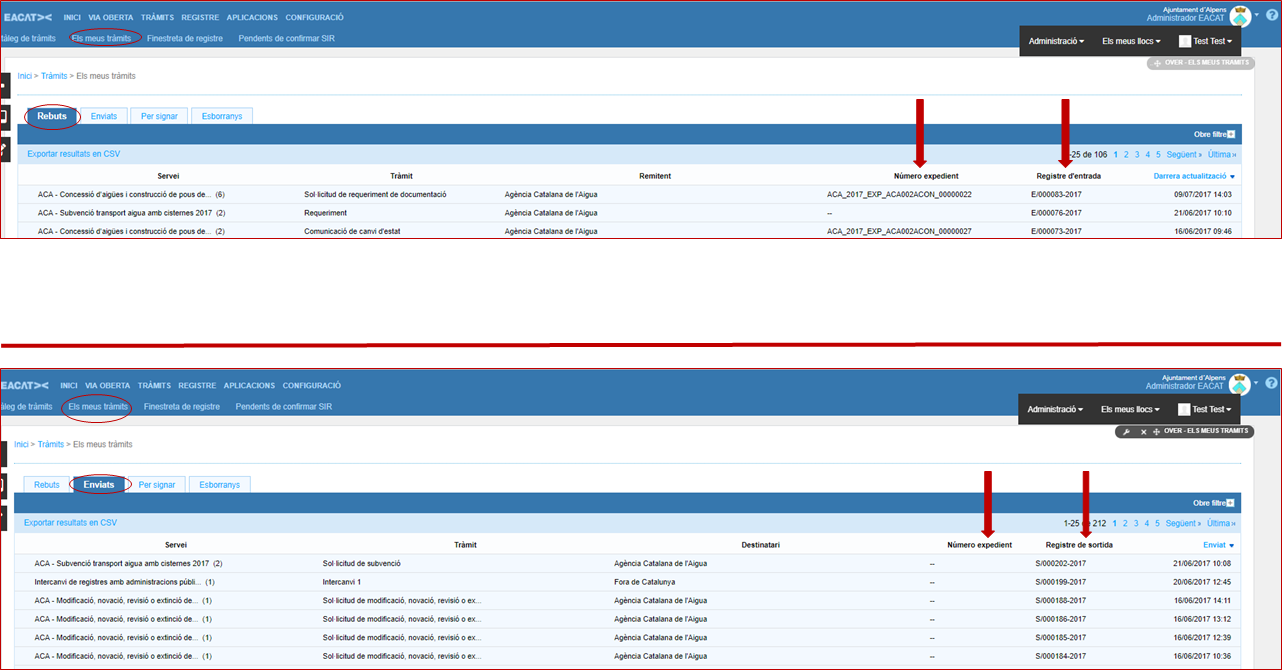The width and height of the screenshot is (1283, 670).
Task: Click the wrench icon beside OVER - ELS MEUS TRÀMITS
Action: point(1127,431)
